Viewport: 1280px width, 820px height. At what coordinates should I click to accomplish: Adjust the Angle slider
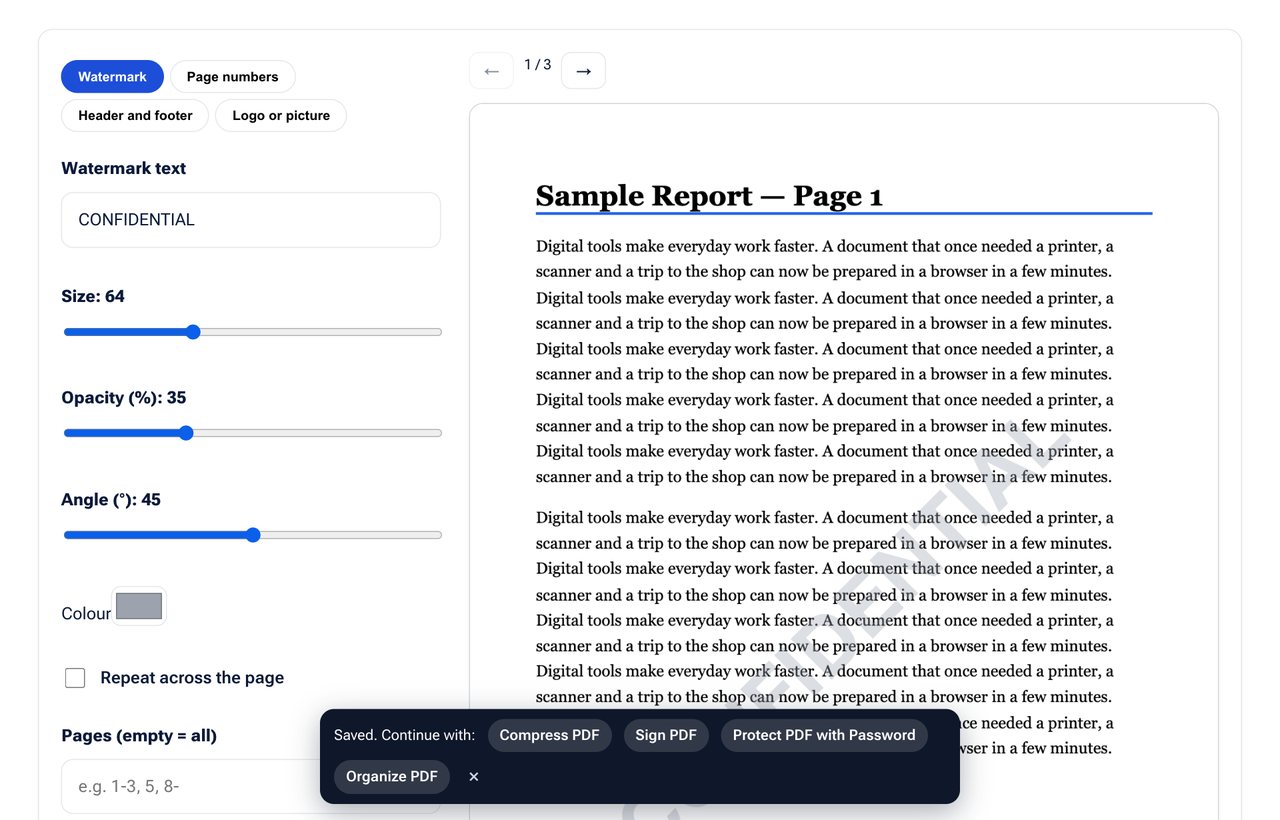[x=252, y=535]
